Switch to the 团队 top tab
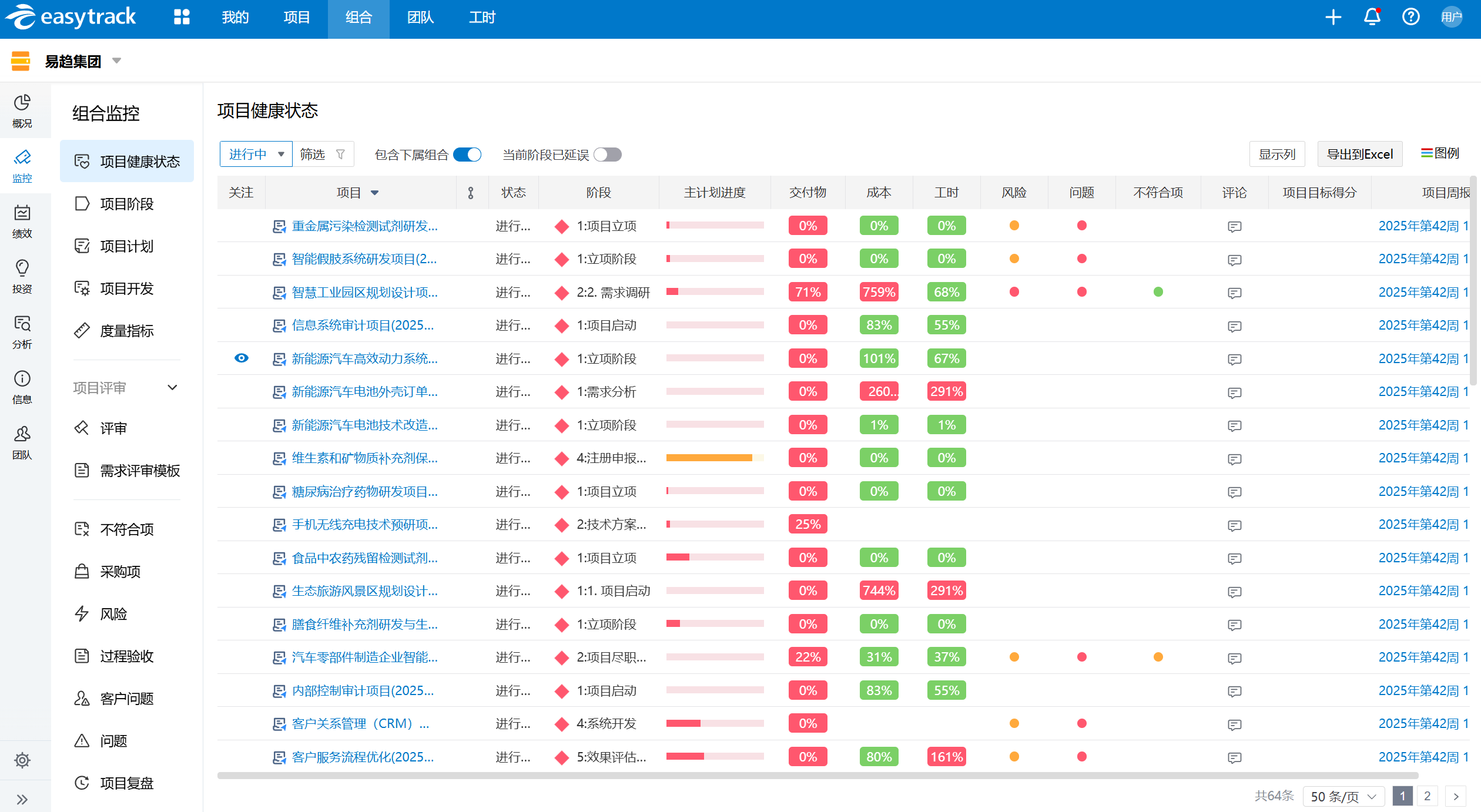This screenshot has width=1481, height=812. (420, 18)
